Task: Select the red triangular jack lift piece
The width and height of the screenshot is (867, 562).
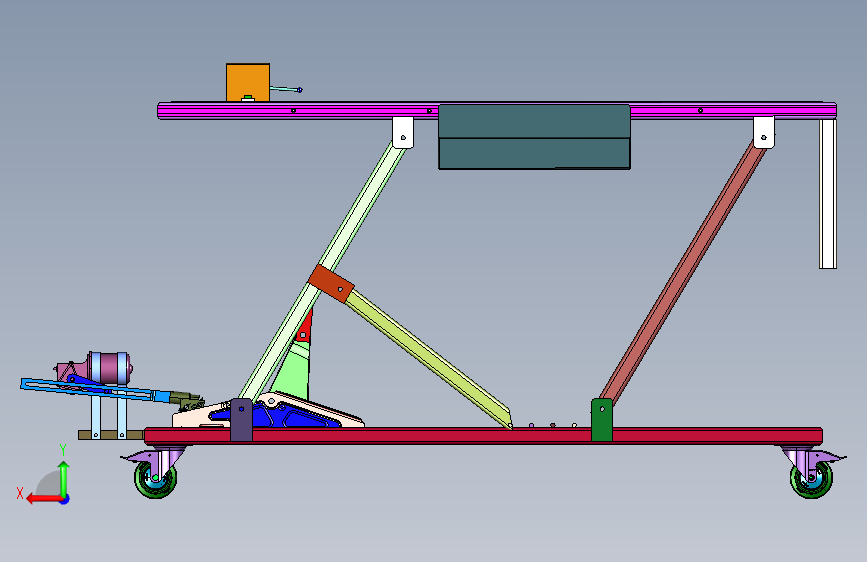Action: click(x=305, y=326)
